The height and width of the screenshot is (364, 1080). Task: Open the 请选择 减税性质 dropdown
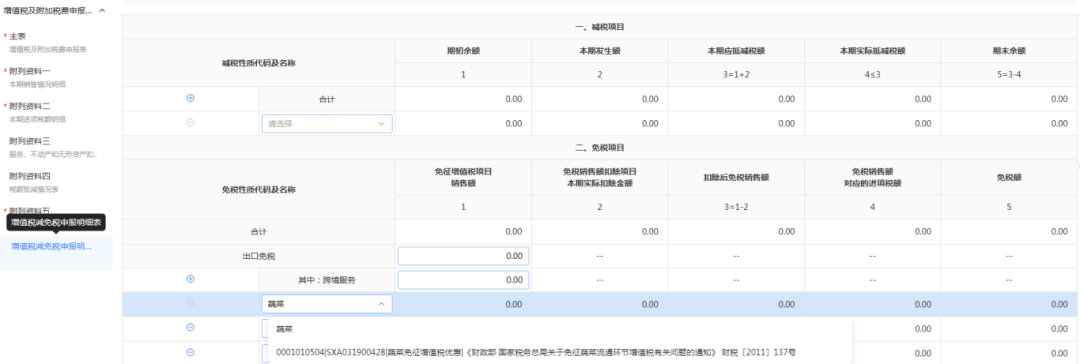tap(327, 124)
